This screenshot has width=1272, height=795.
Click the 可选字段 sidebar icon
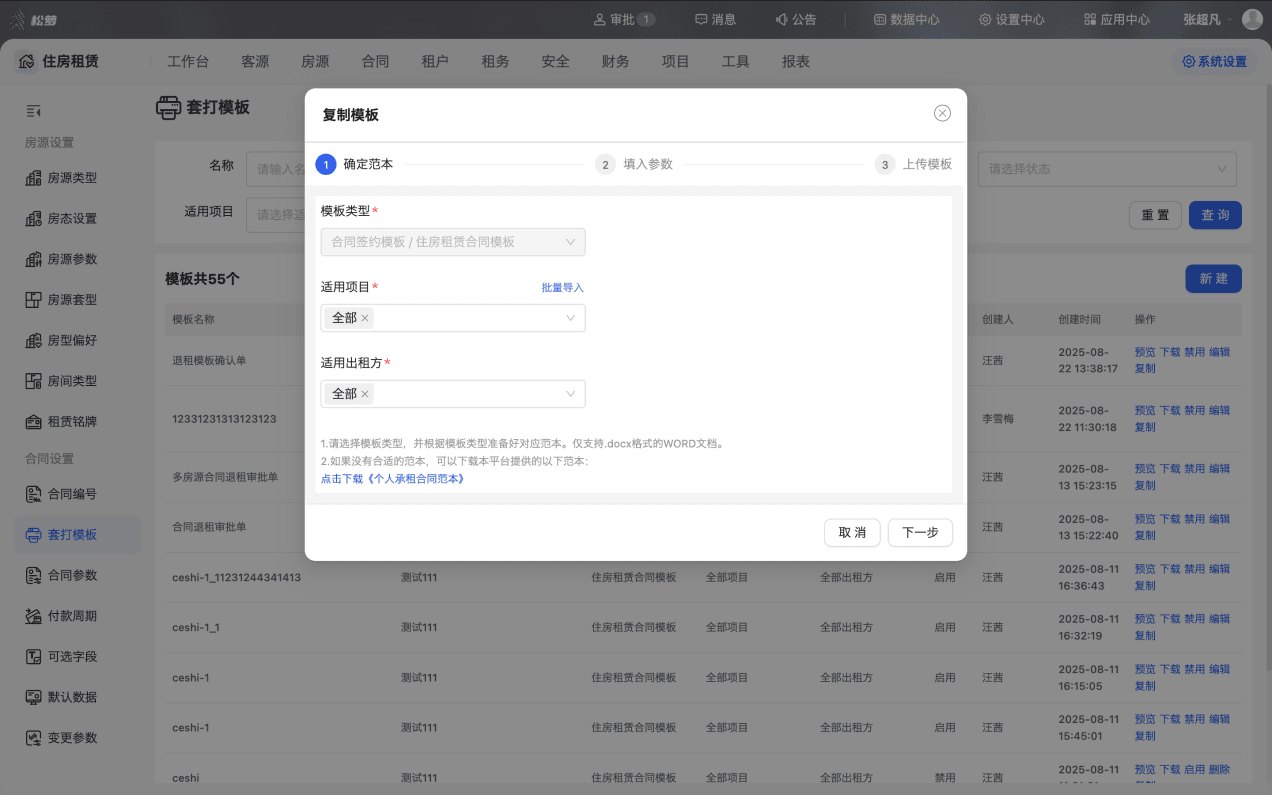33,657
